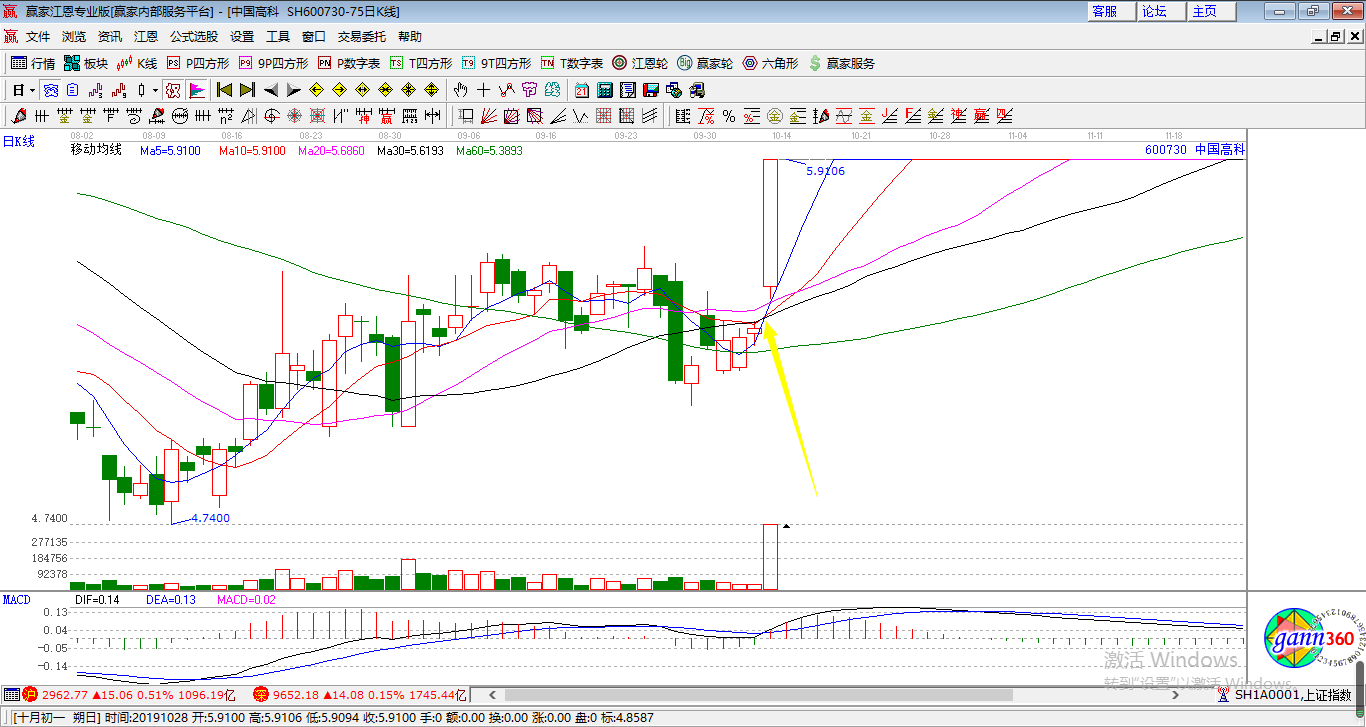Open the P四方形 tool
The image size is (1366, 727).
click(x=198, y=63)
